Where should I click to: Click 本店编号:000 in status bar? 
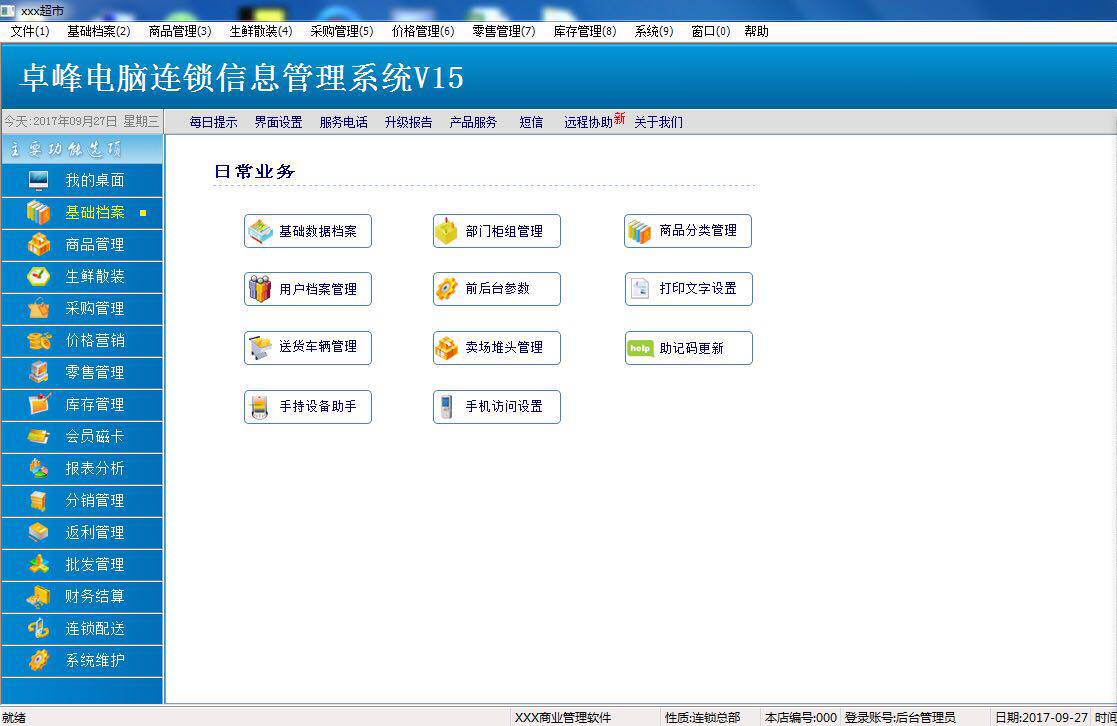(x=801, y=717)
